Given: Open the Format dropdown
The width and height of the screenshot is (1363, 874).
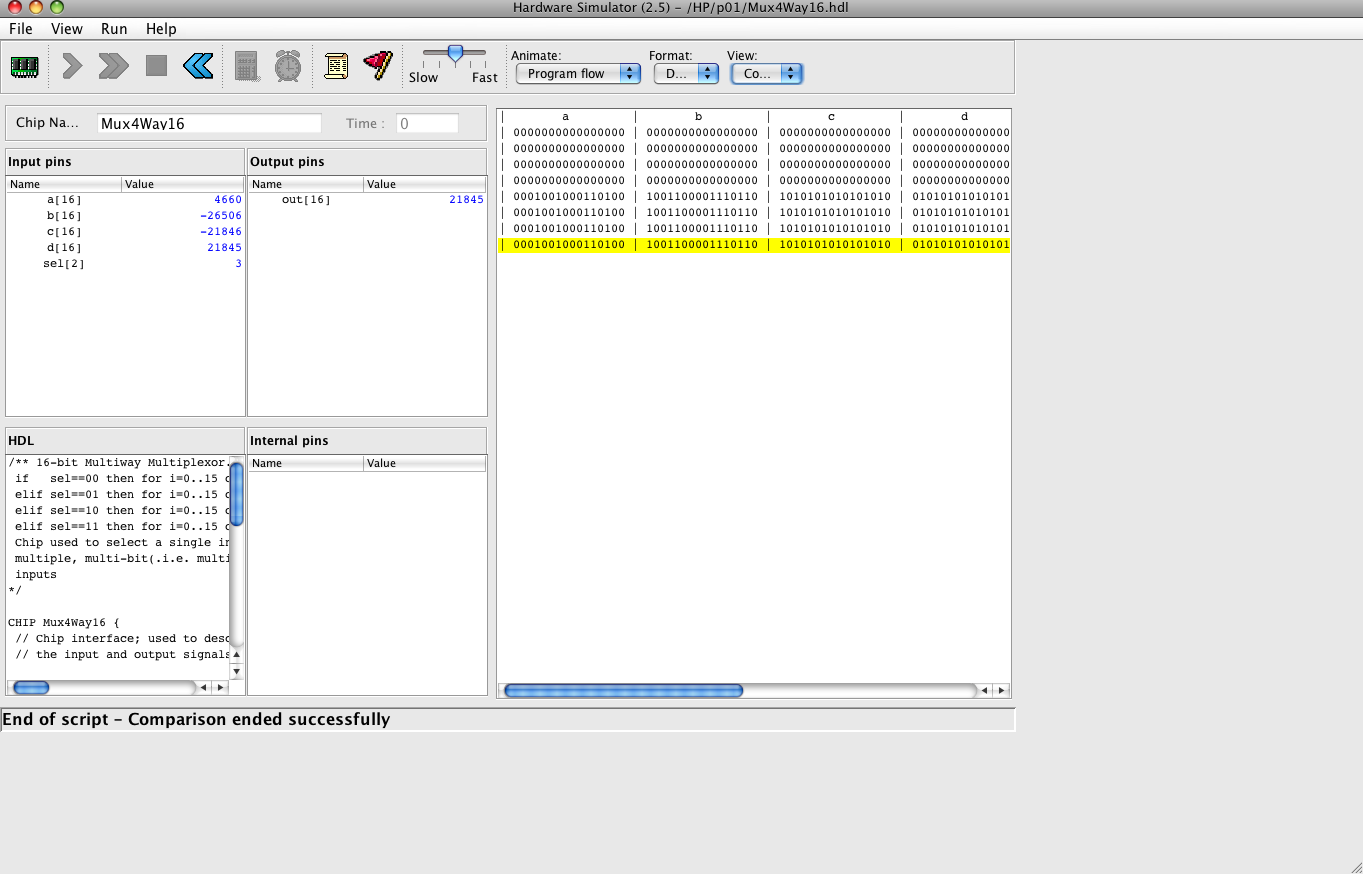Looking at the screenshot, I should click(x=686, y=74).
